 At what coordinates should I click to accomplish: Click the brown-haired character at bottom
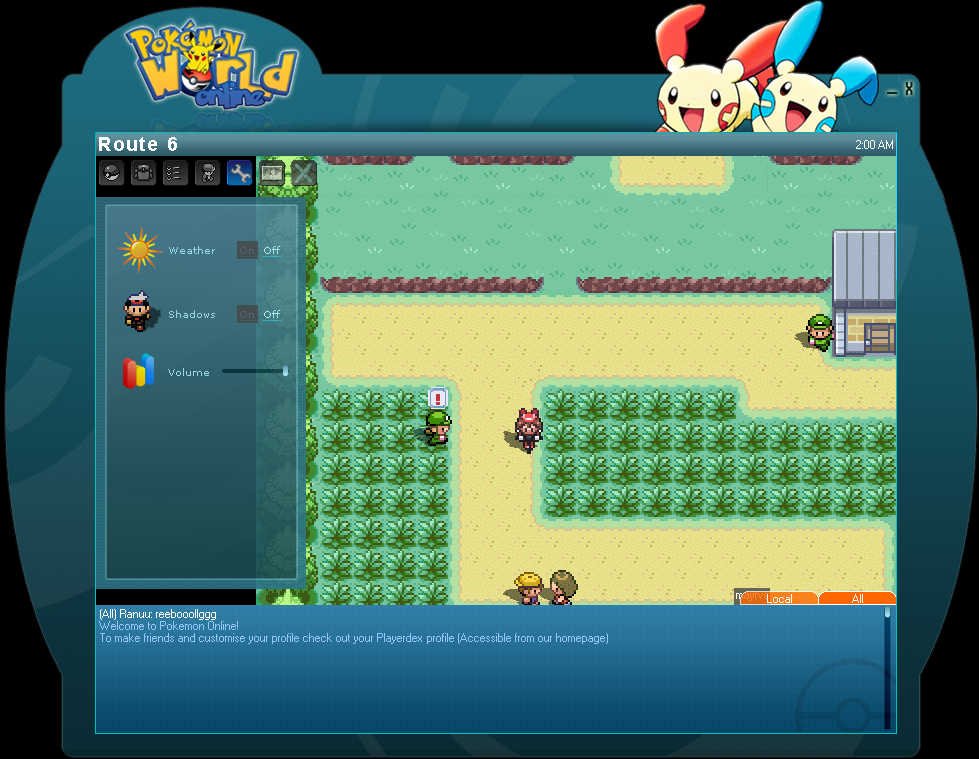(x=563, y=587)
